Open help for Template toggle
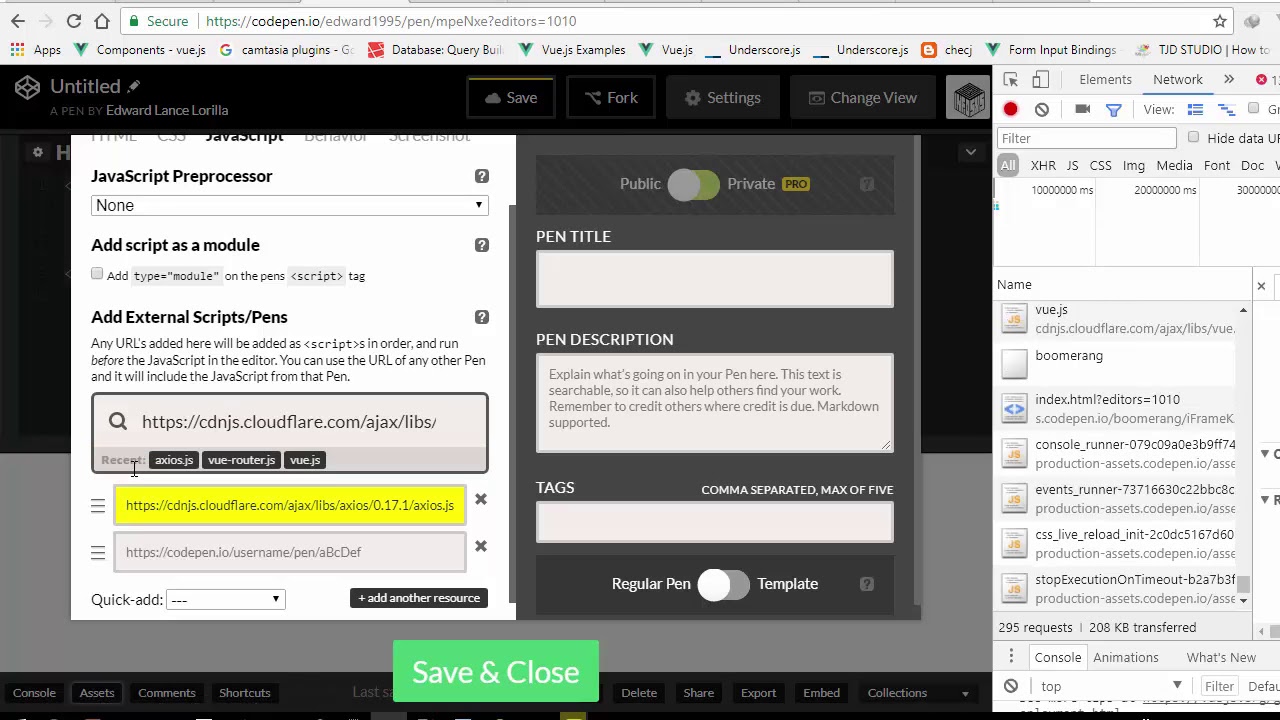This screenshot has height=720, width=1280. [x=867, y=584]
